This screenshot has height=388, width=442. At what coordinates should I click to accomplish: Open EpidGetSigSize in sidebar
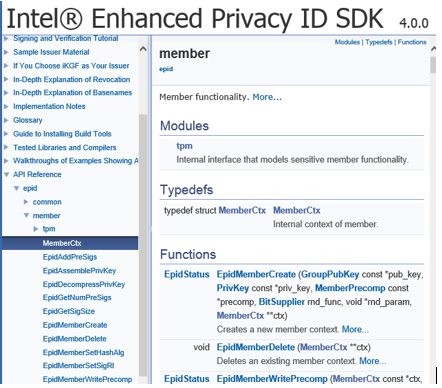click(x=69, y=311)
